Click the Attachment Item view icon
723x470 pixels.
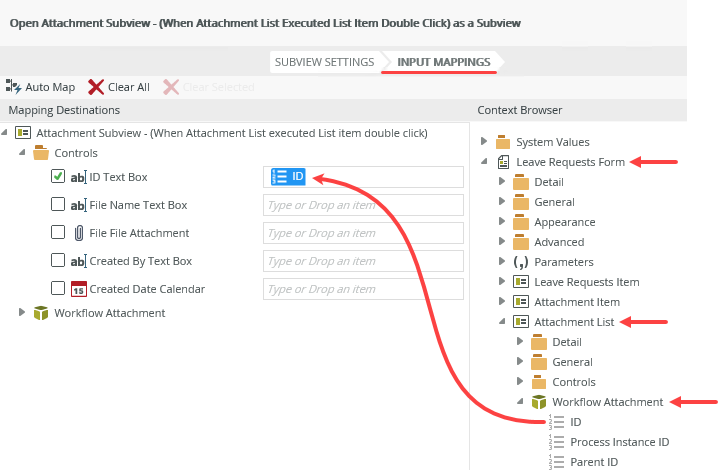520,302
